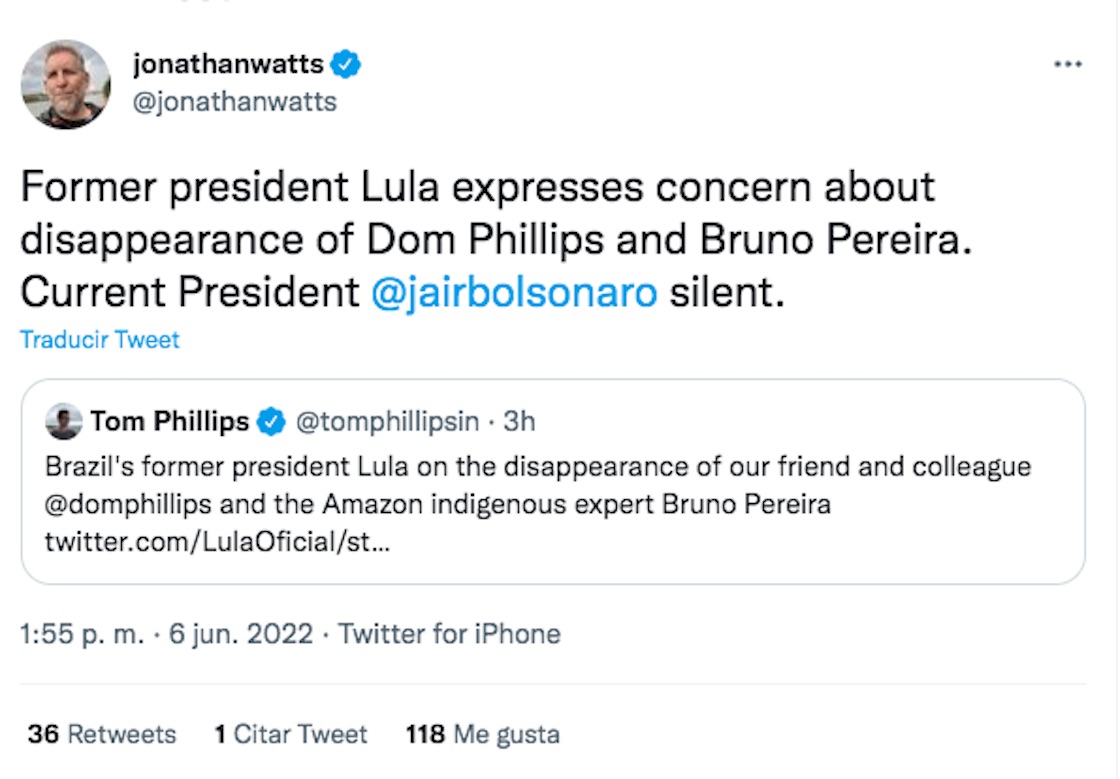Click the jonathanwatts verified badge
The image size is (1120, 779).
point(347,65)
